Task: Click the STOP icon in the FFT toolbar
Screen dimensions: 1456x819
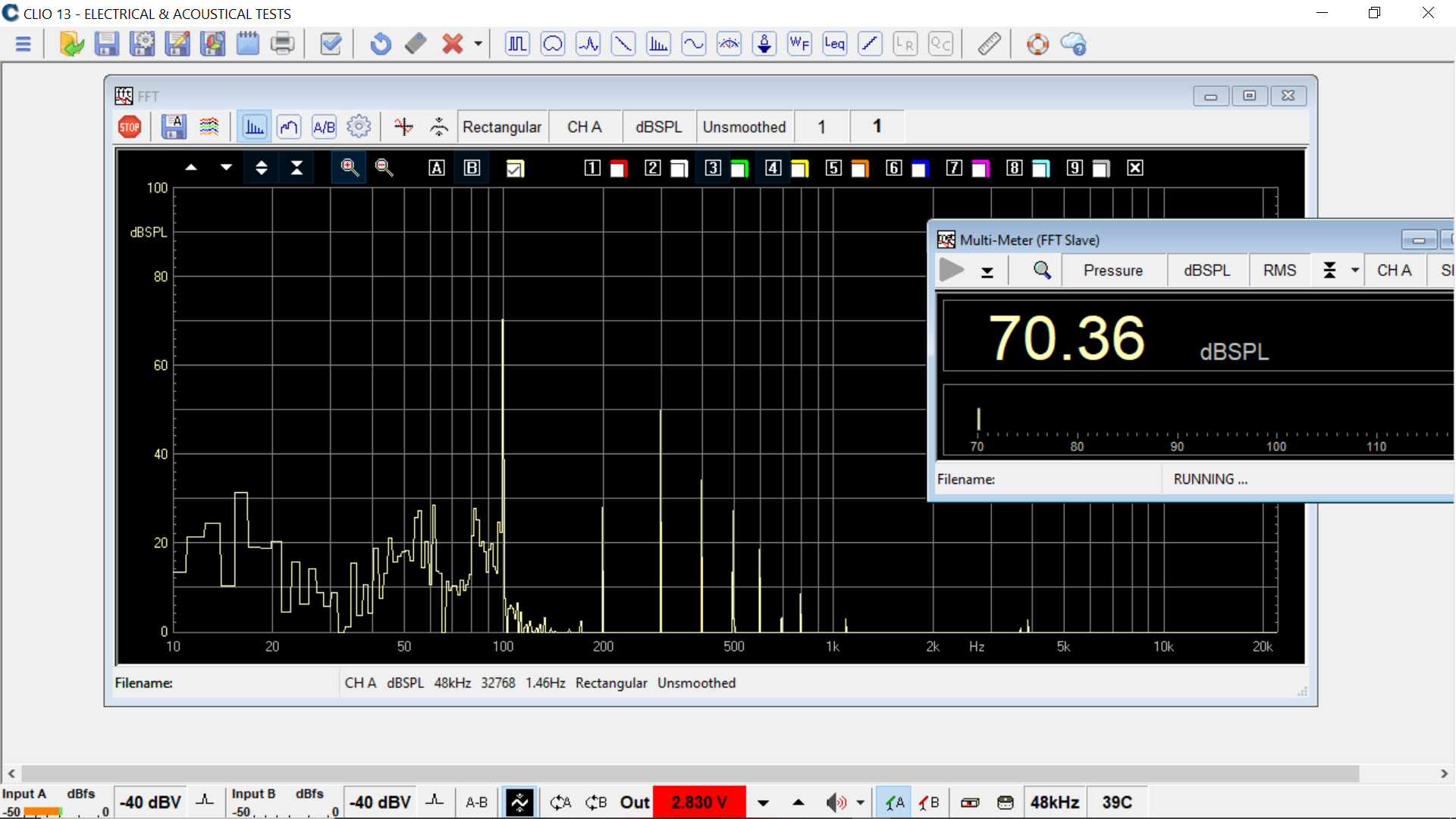Action: [129, 127]
